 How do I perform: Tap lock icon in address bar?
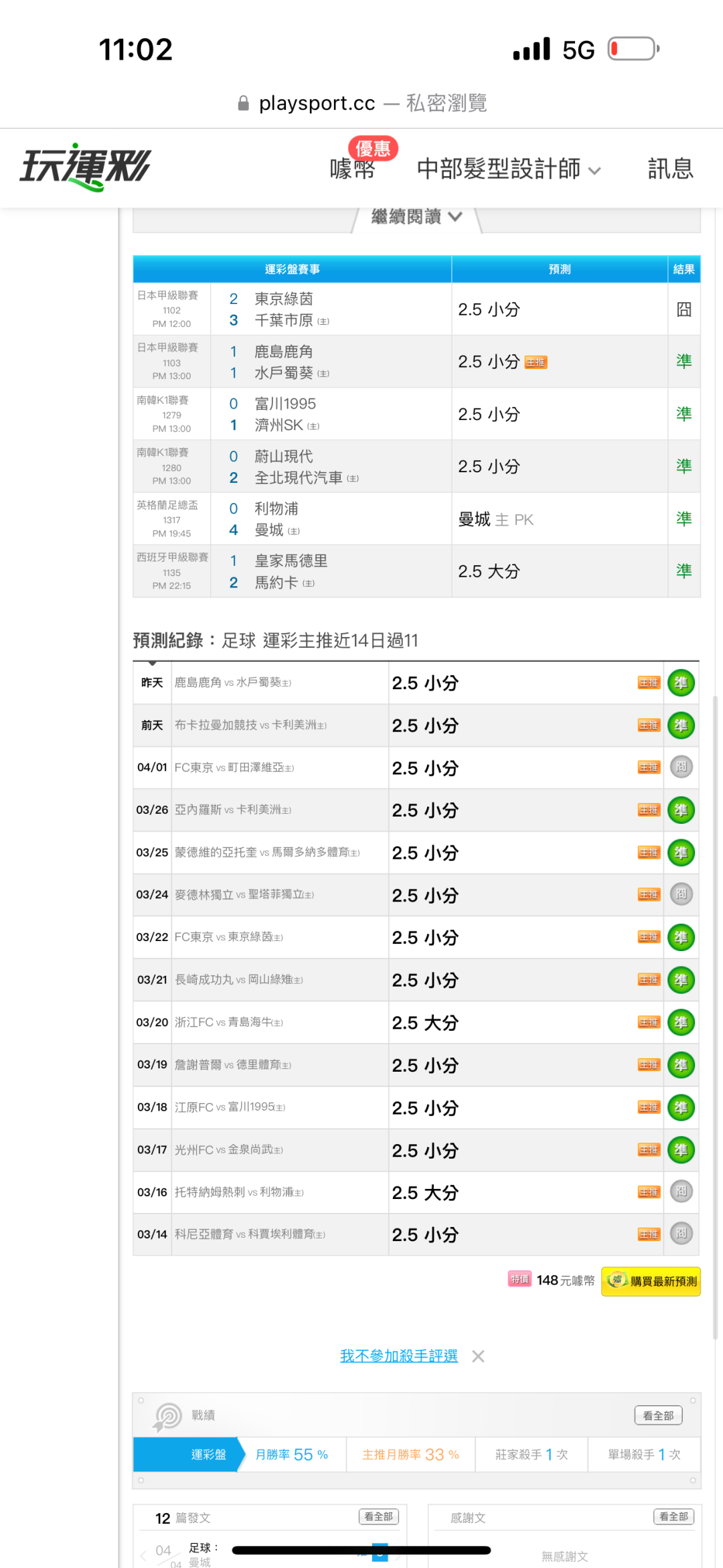[244, 103]
